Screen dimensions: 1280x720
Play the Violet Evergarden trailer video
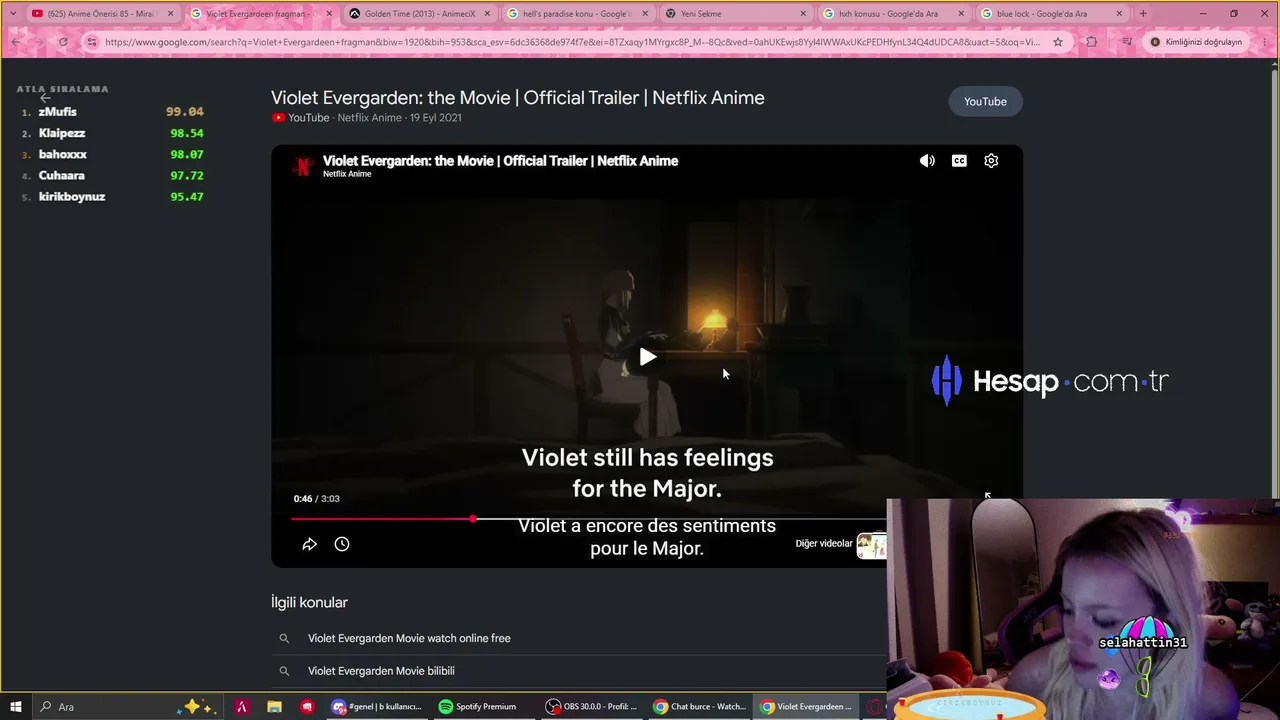(x=647, y=357)
